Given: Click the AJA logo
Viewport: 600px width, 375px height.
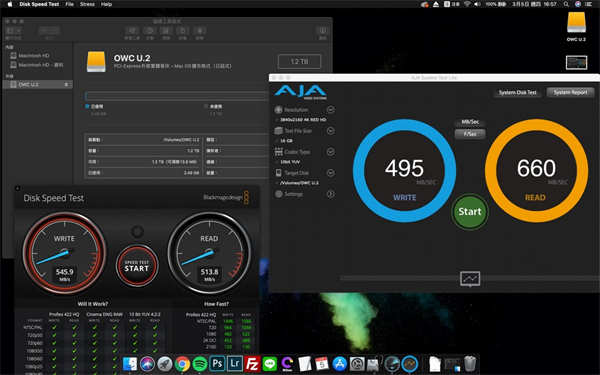Looking at the screenshot, I should coord(300,92).
